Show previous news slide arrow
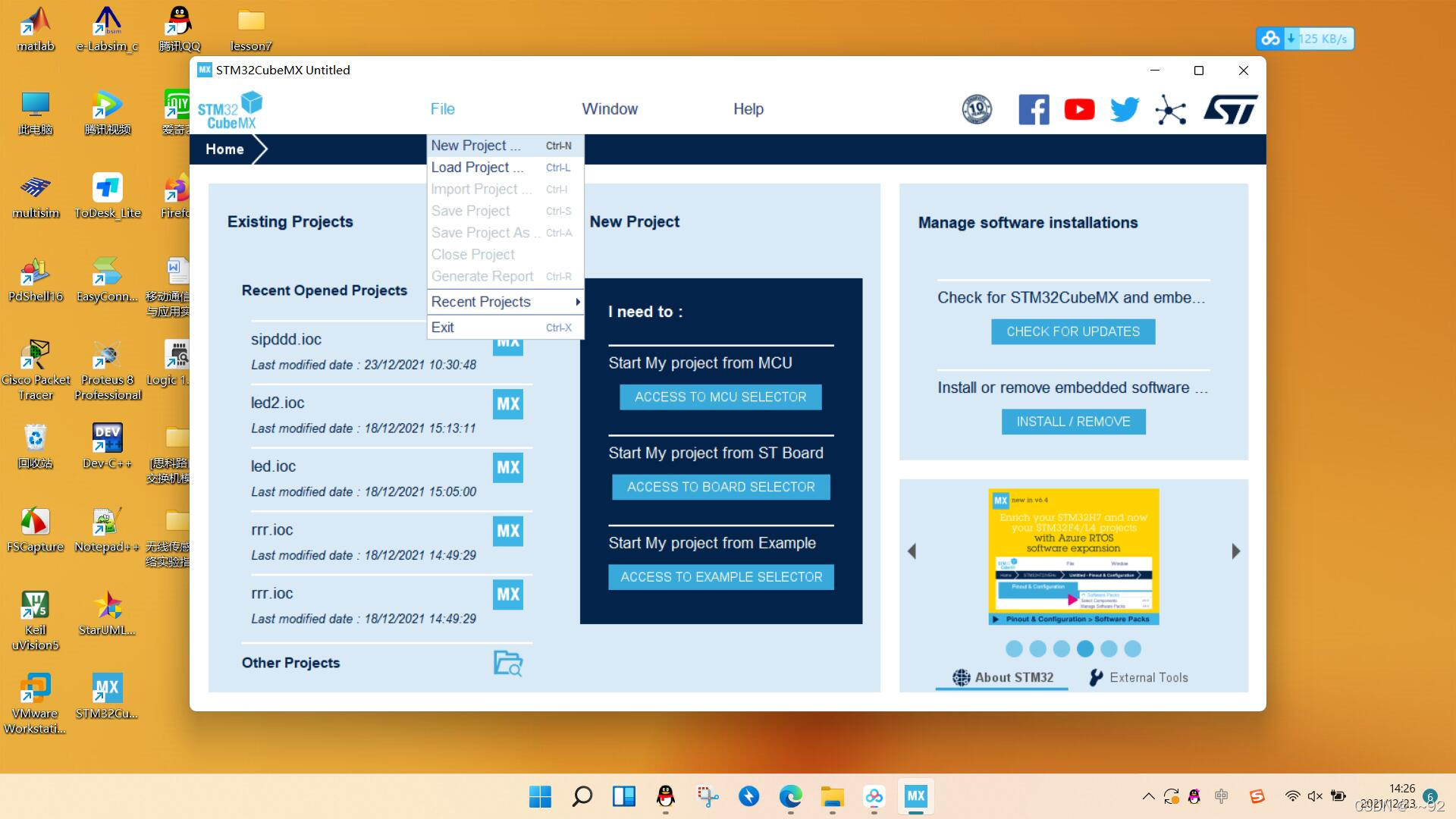The width and height of the screenshot is (1456, 819). pos(912,551)
